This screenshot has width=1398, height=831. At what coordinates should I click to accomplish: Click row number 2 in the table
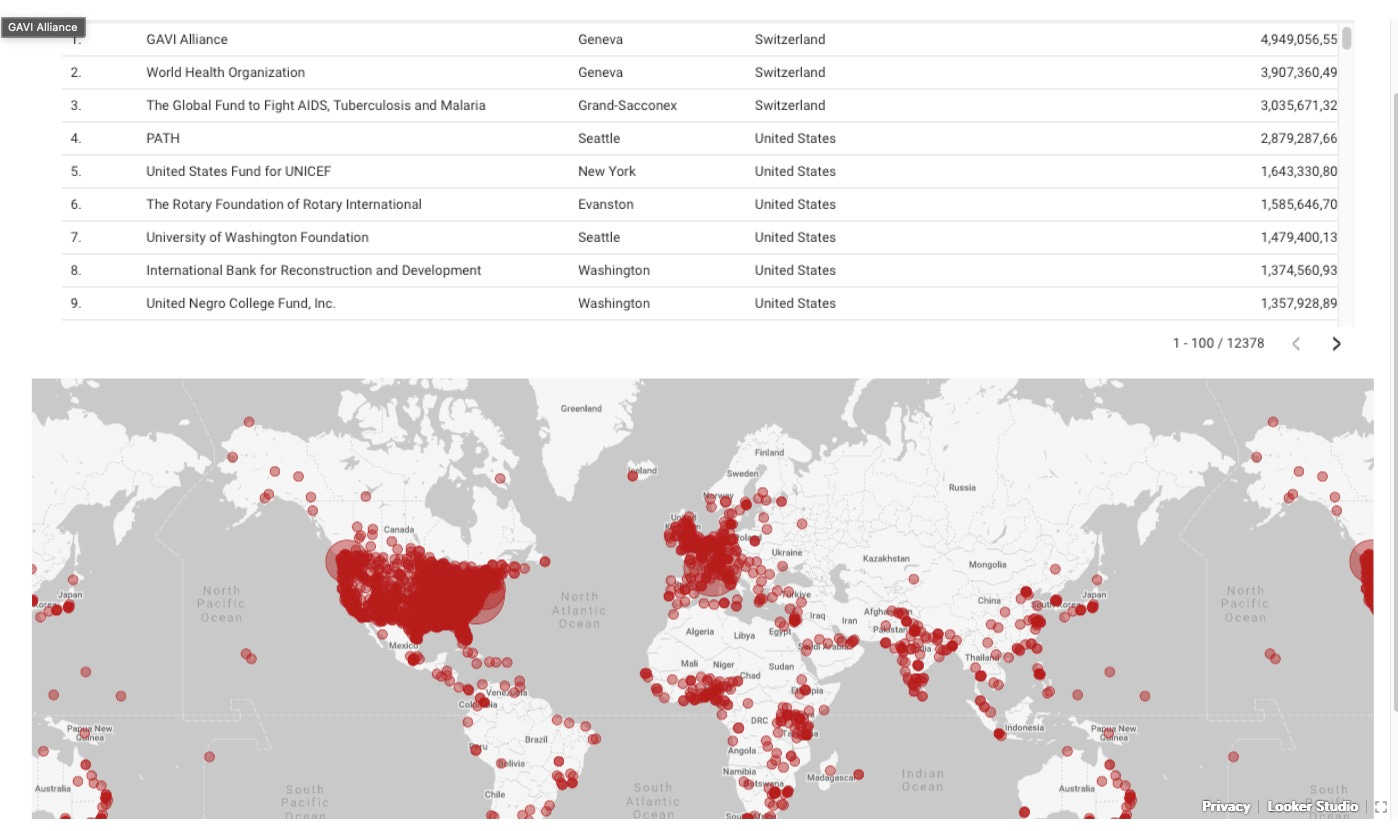pyautogui.click(x=76, y=72)
